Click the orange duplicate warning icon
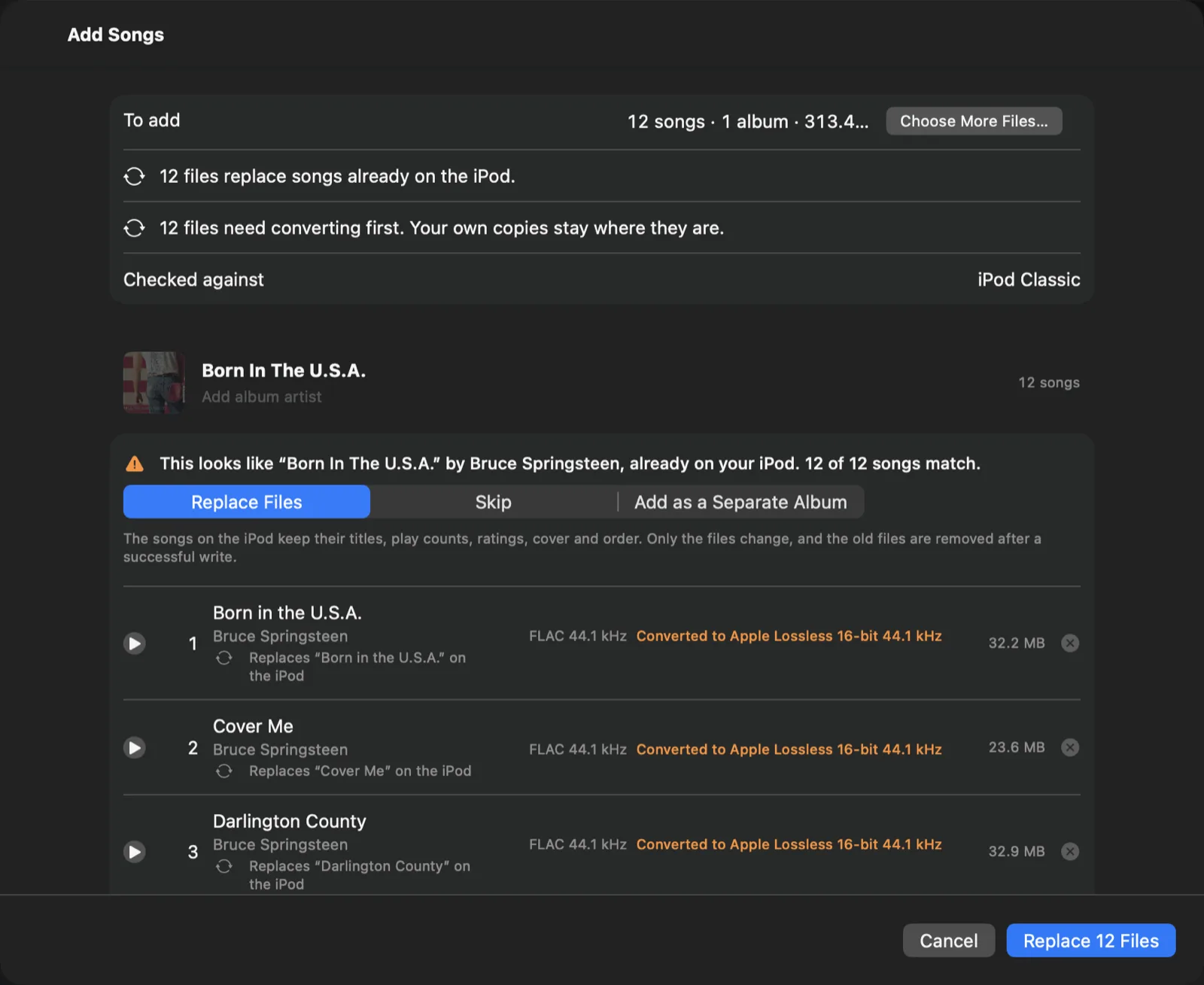Screen dimensions: 1204x985 (135, 464)
